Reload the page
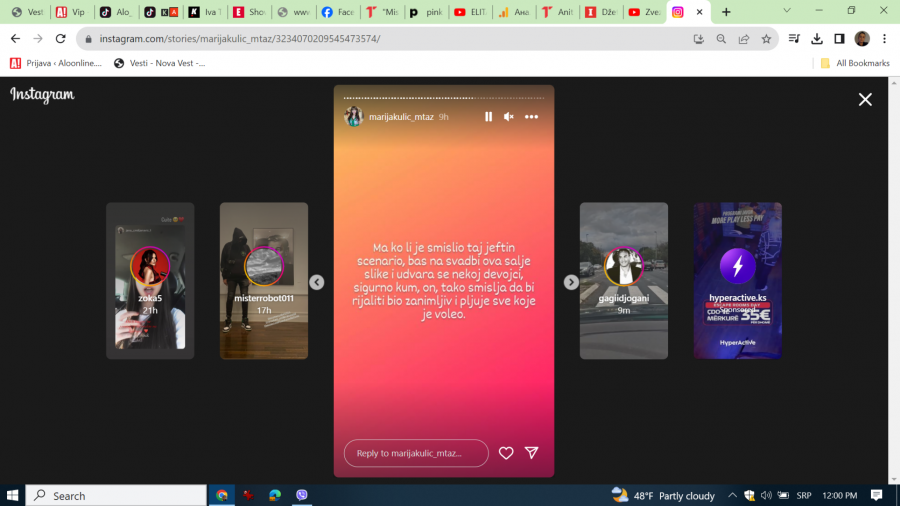Image resolution: width=900 pixels, height=506 pixels. 61,39
